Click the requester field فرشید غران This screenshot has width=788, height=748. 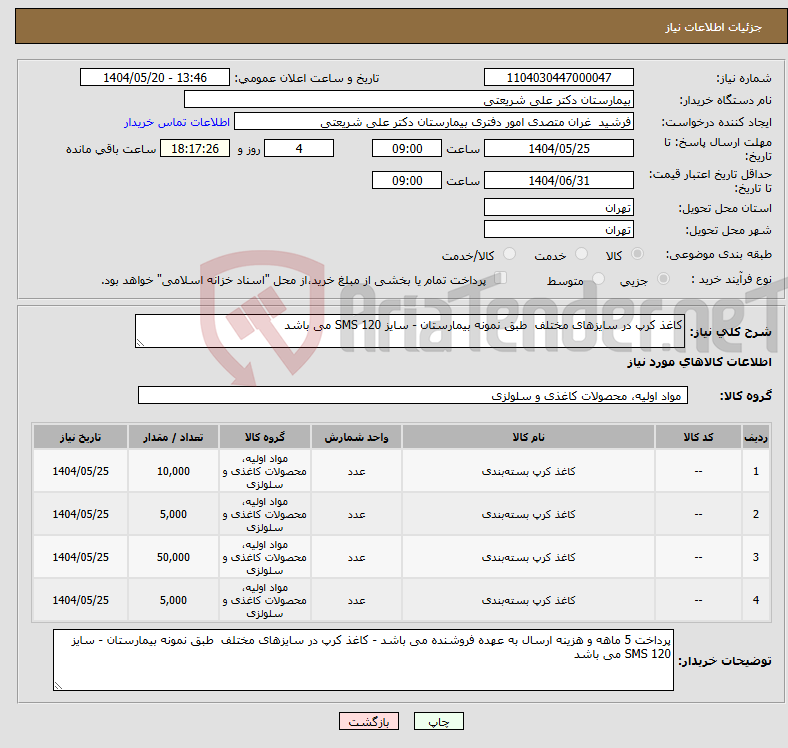434,122
